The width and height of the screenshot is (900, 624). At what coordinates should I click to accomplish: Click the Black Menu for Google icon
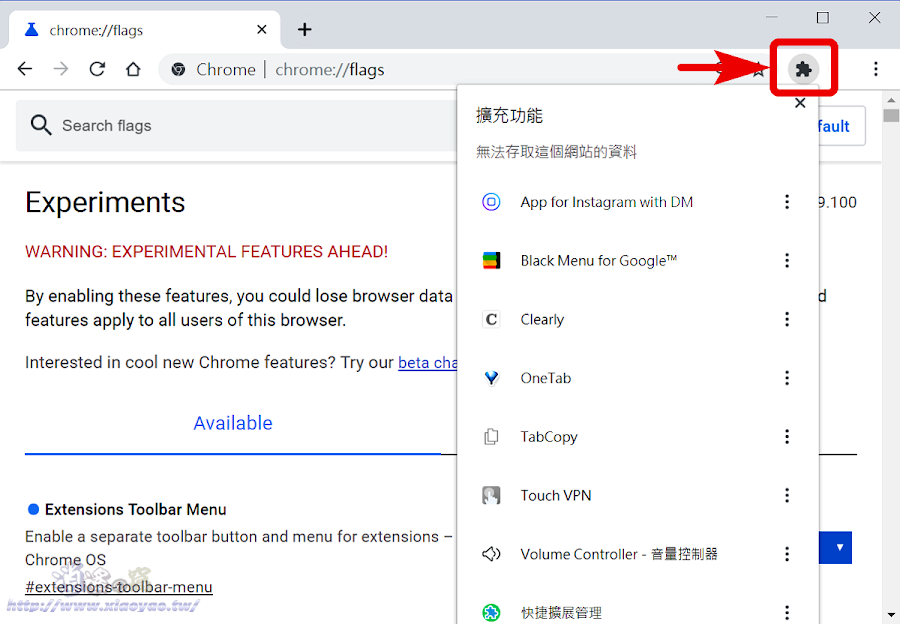pyautogui.click(x=491, y=261)
